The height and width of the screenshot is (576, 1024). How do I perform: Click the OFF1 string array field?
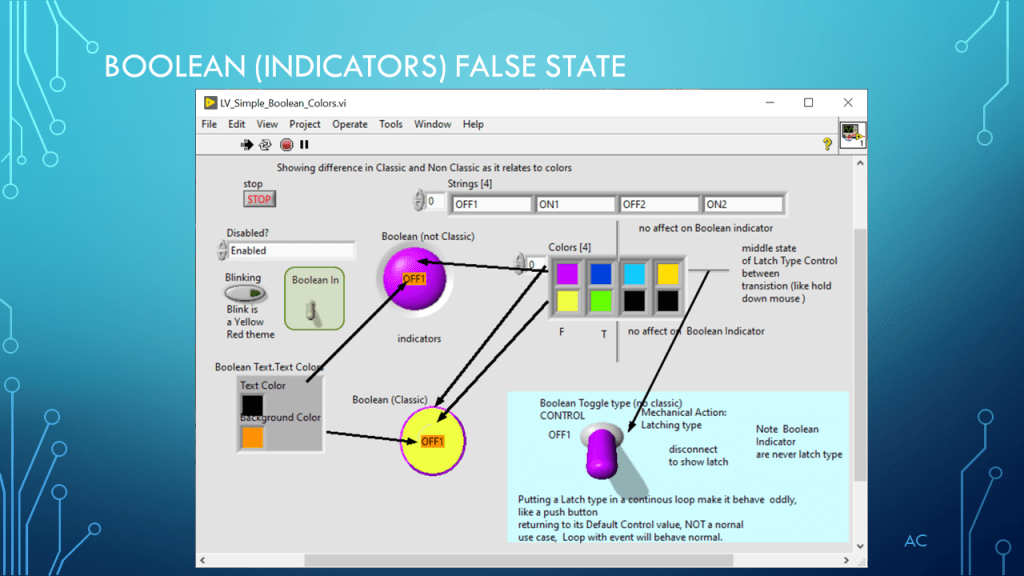pos(490,204)
